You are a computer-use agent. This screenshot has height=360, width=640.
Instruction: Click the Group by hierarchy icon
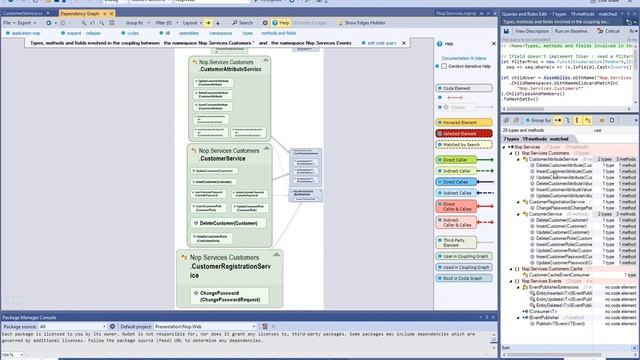click(x=568, y=120)
